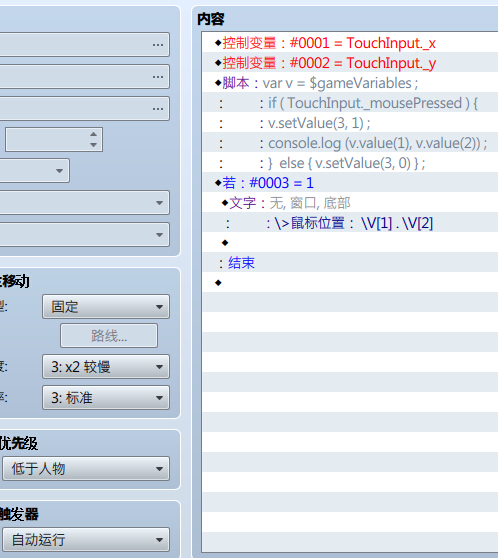Select the script line console.log (v.value(1), v.value(2))

click(x=350, y=143)
